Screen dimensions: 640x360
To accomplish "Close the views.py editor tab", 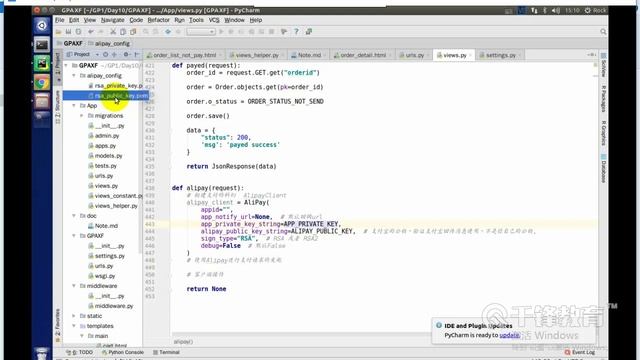I will coord(470,55).
